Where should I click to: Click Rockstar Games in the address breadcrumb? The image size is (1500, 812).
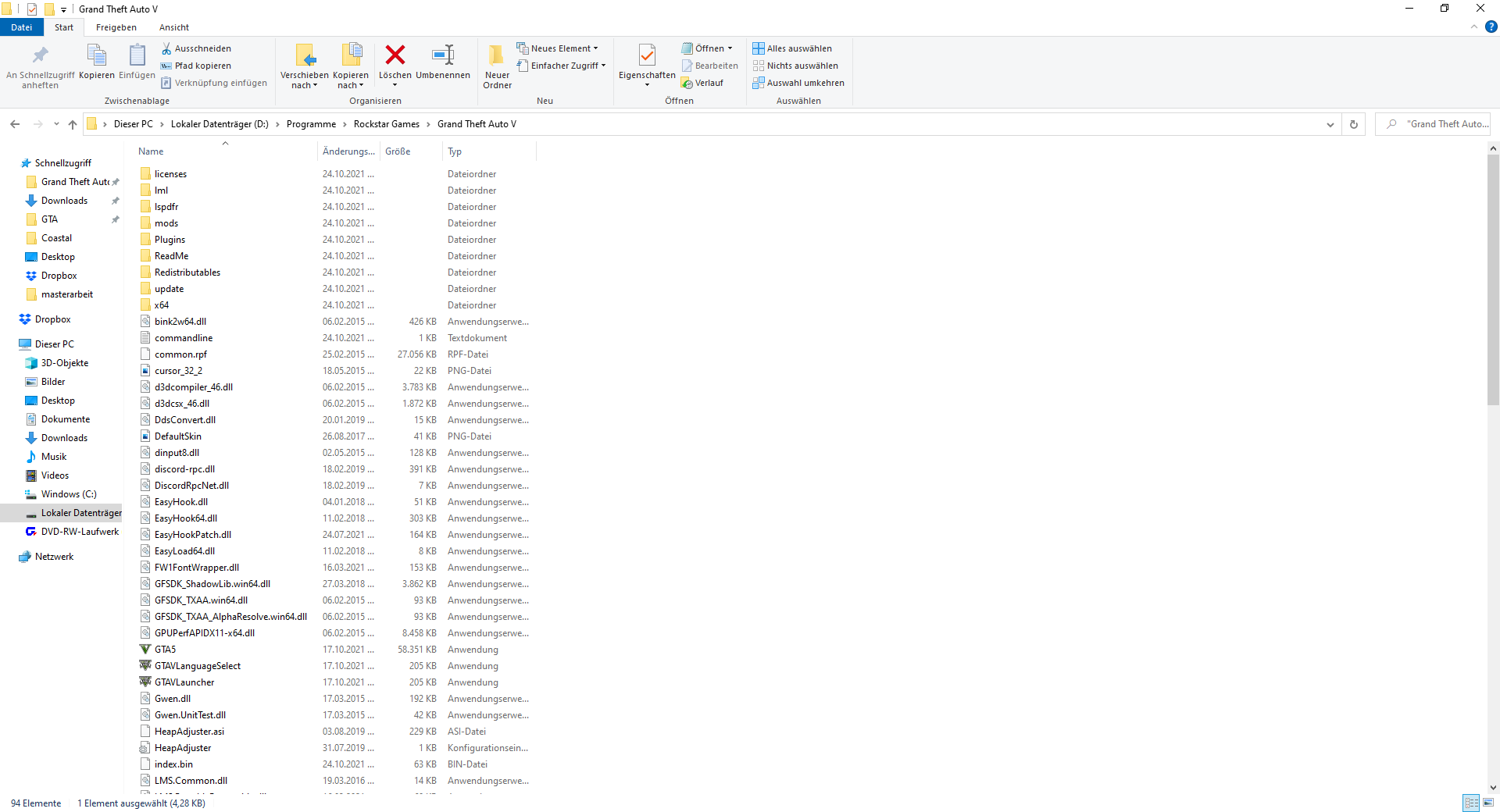387,124
